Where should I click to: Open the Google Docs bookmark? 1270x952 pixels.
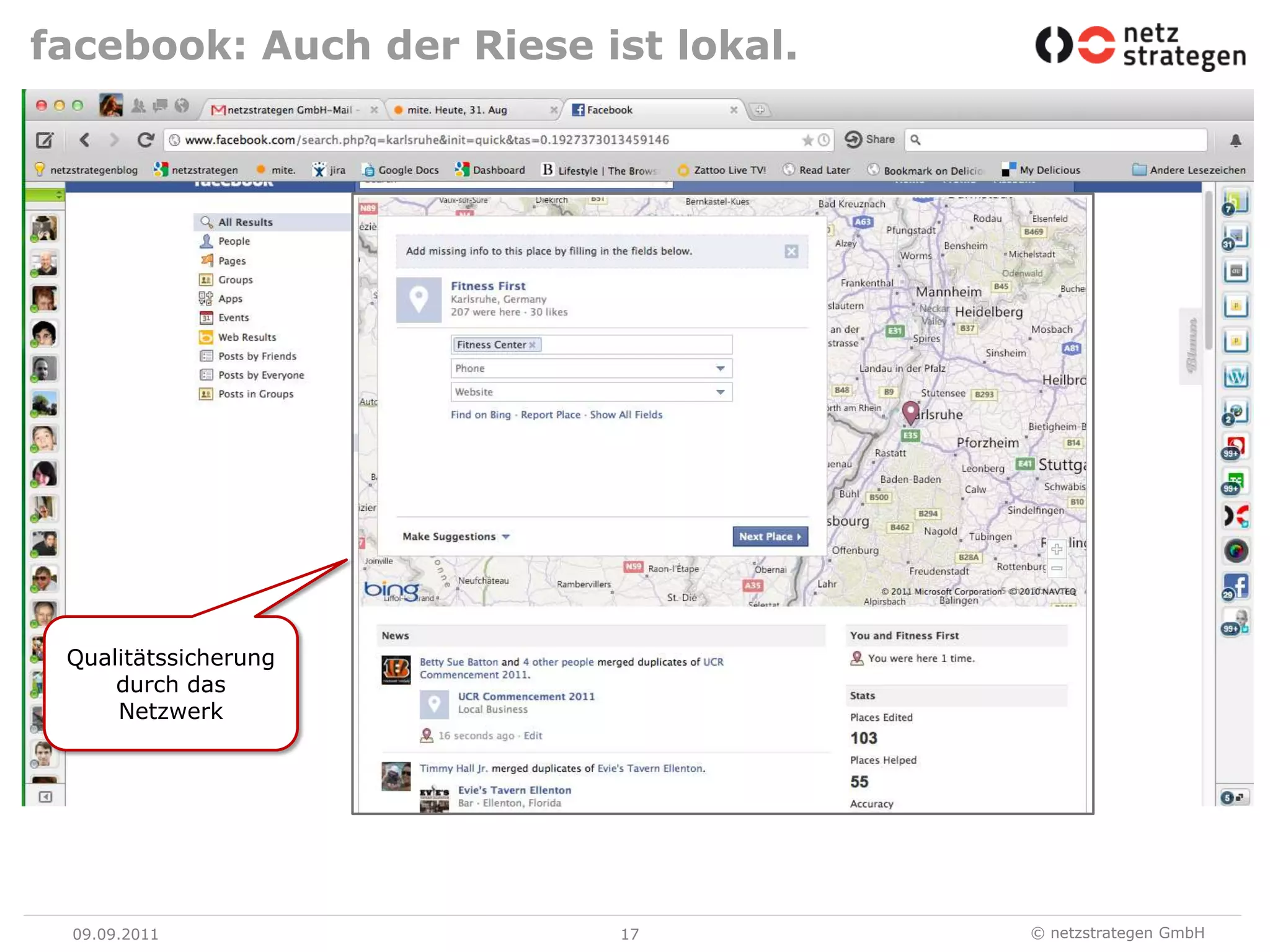tap(401, 170)
